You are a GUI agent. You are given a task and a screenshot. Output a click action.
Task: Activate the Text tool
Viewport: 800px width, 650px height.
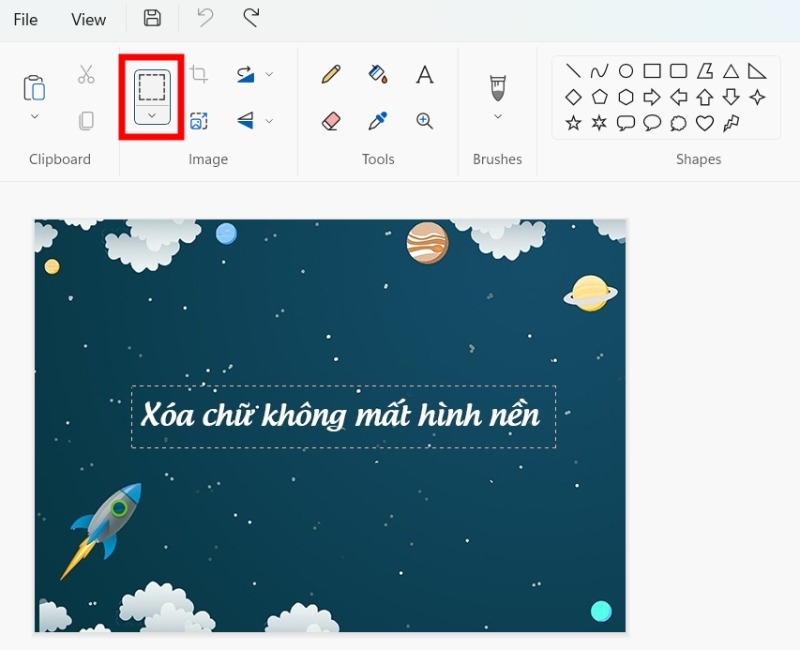point(424,74)
